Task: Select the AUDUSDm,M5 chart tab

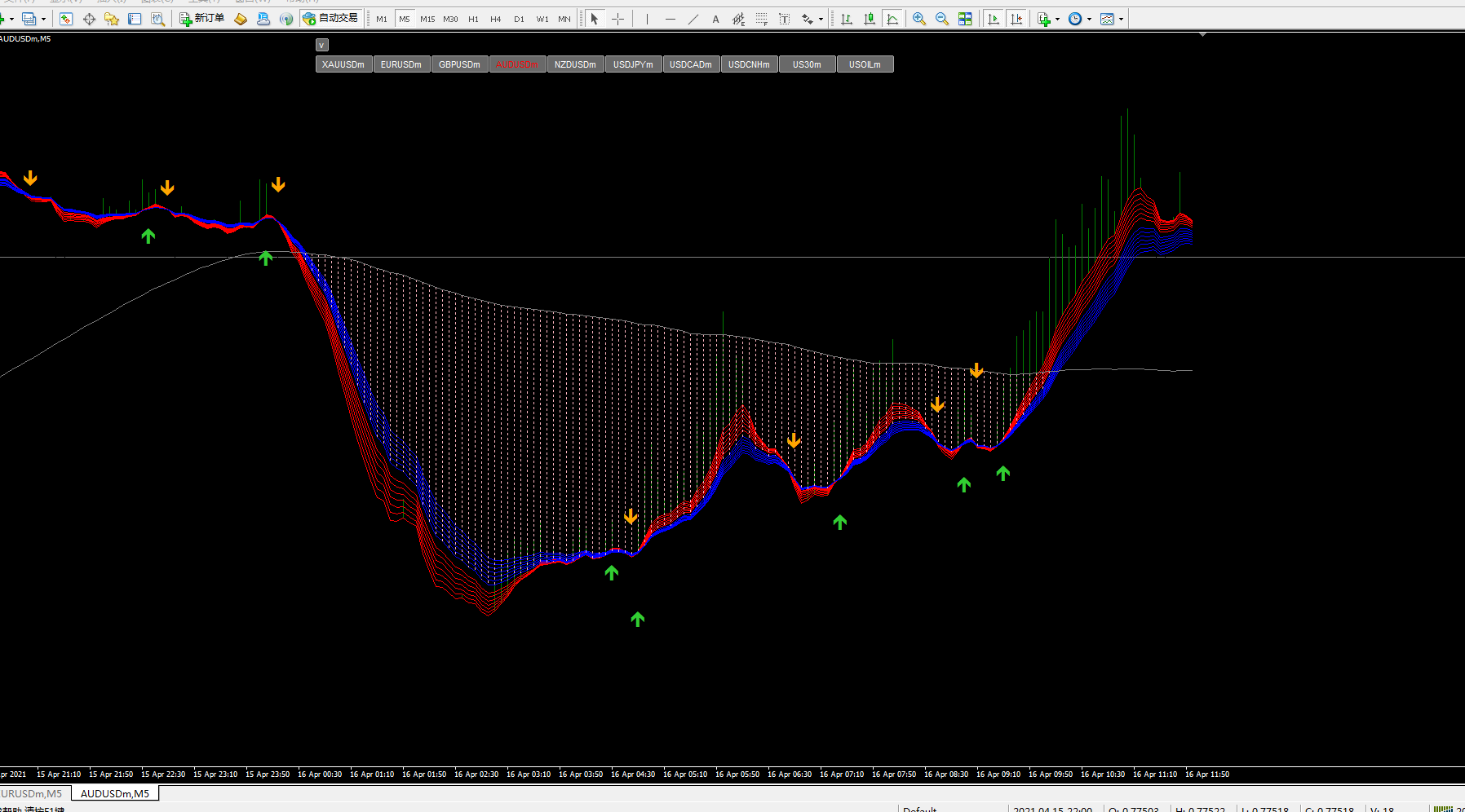Action: tap(115, 793)
